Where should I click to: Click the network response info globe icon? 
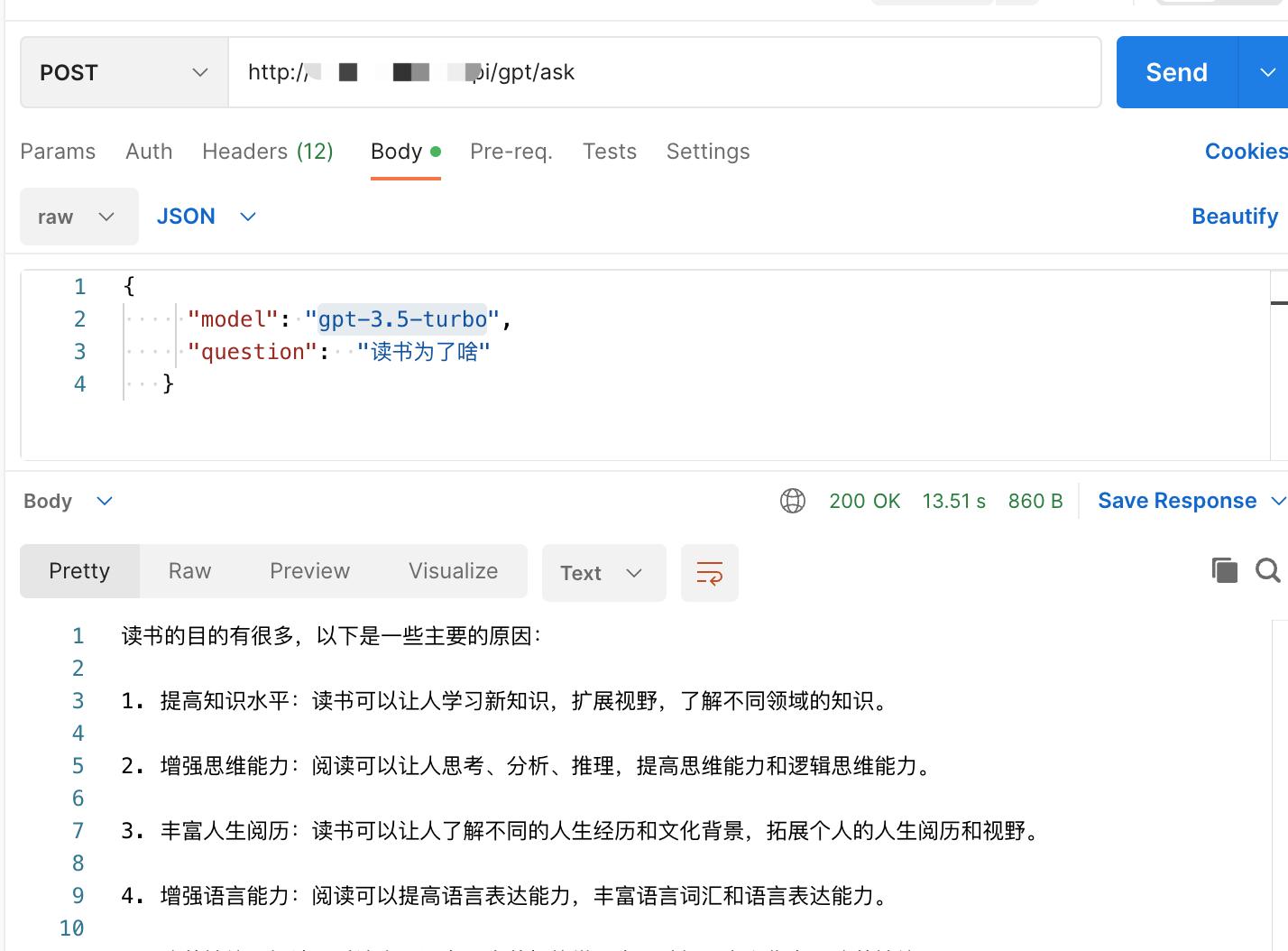(793, 500)
